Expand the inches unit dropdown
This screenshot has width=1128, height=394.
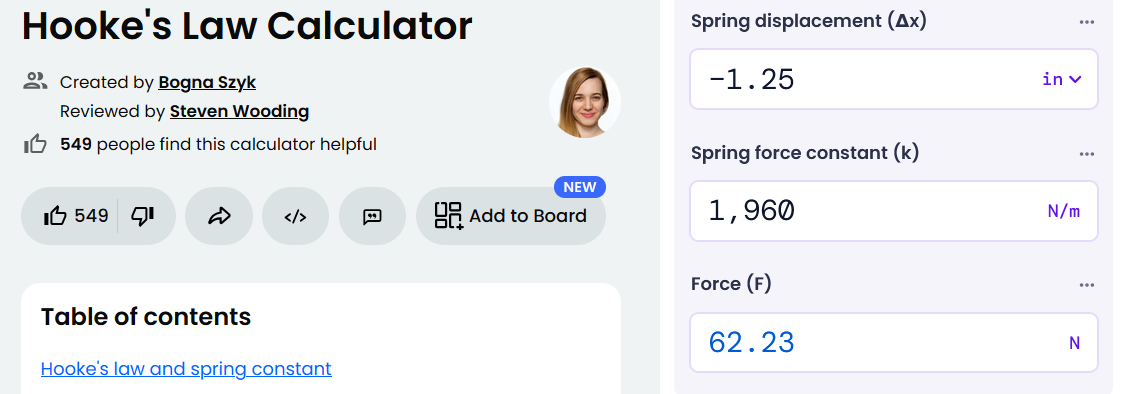pos(1062,79)
